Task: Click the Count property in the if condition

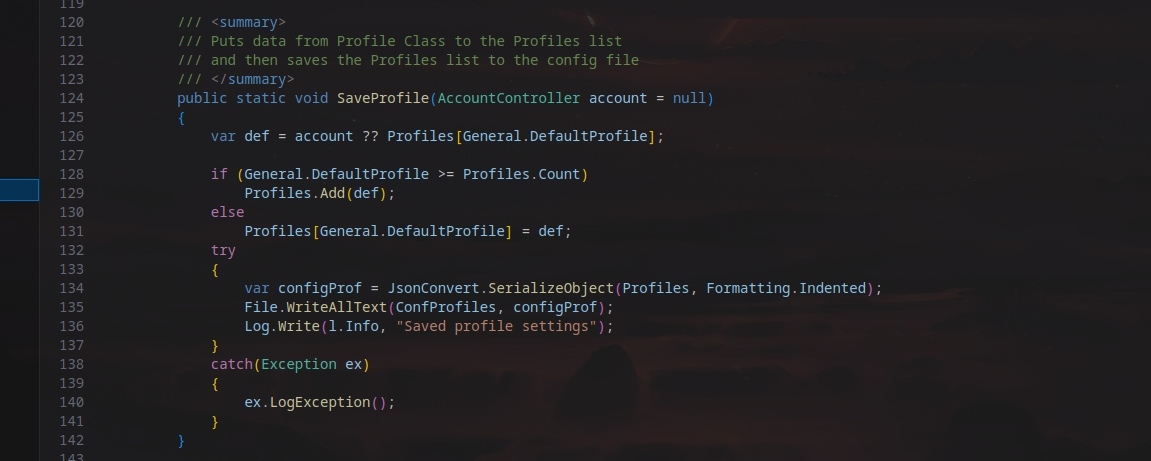Action: (x=559, y=174)
